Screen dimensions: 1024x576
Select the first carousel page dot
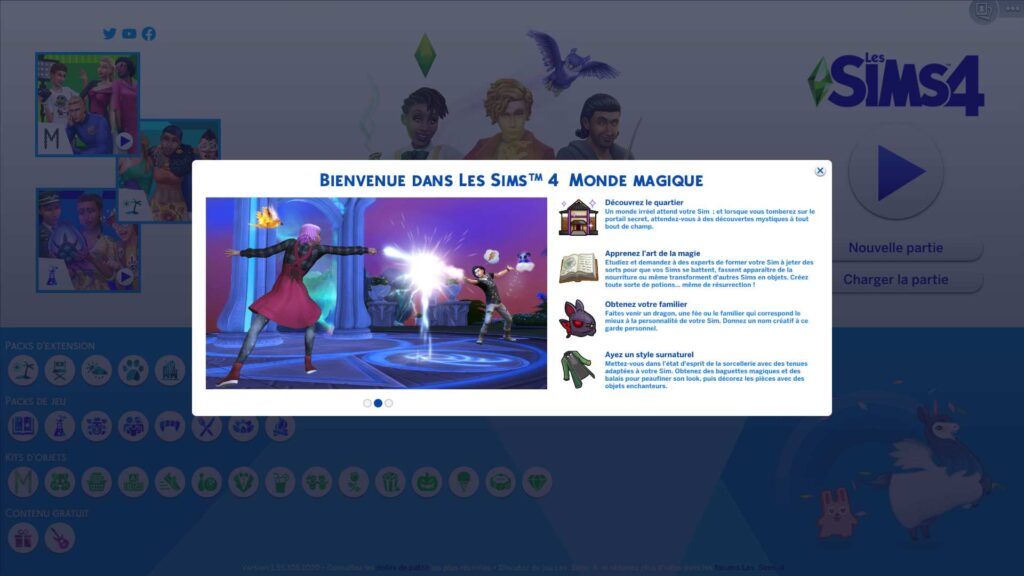[367, 403]
